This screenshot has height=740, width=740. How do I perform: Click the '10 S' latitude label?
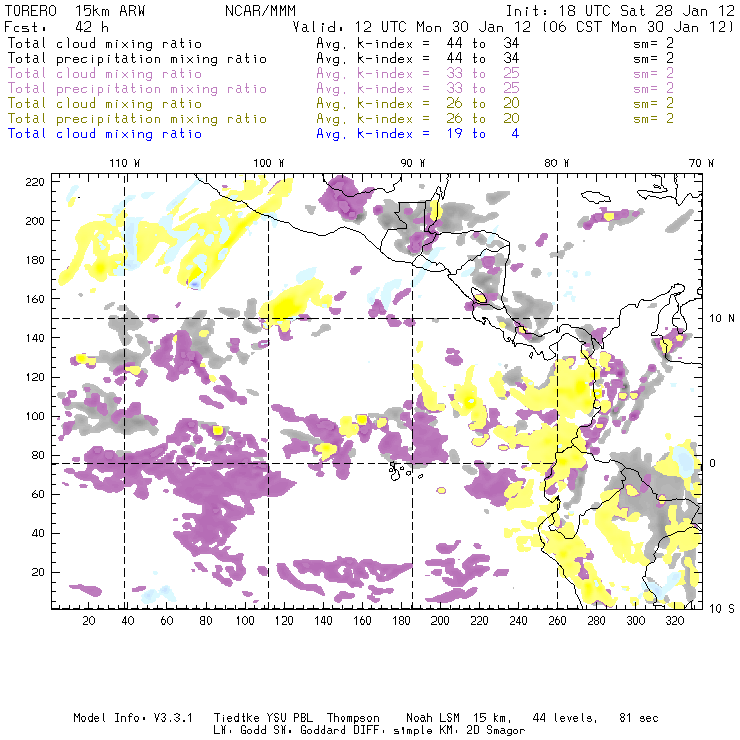[x=722, y=609]
